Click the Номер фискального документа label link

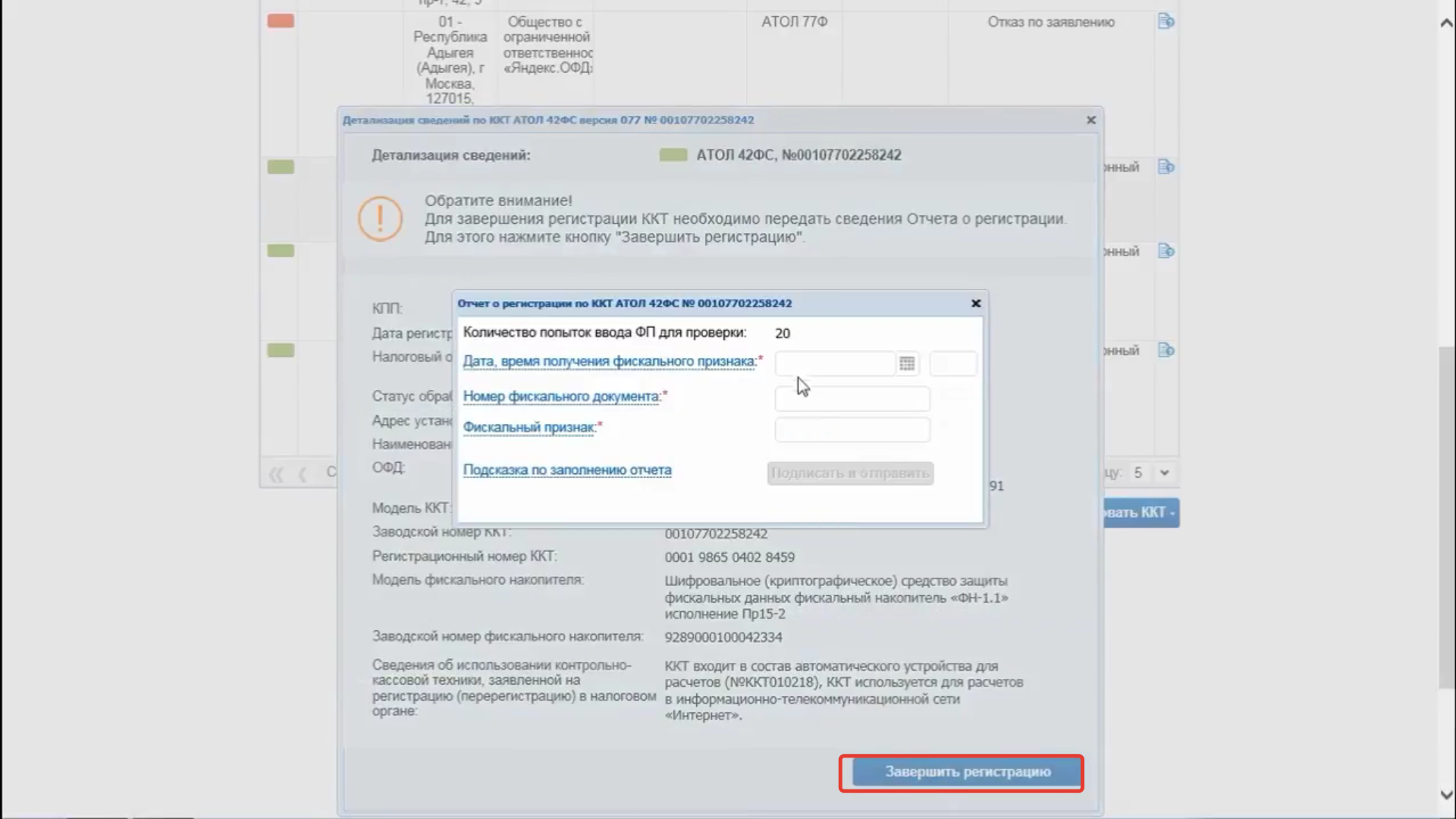click(561, 397)
